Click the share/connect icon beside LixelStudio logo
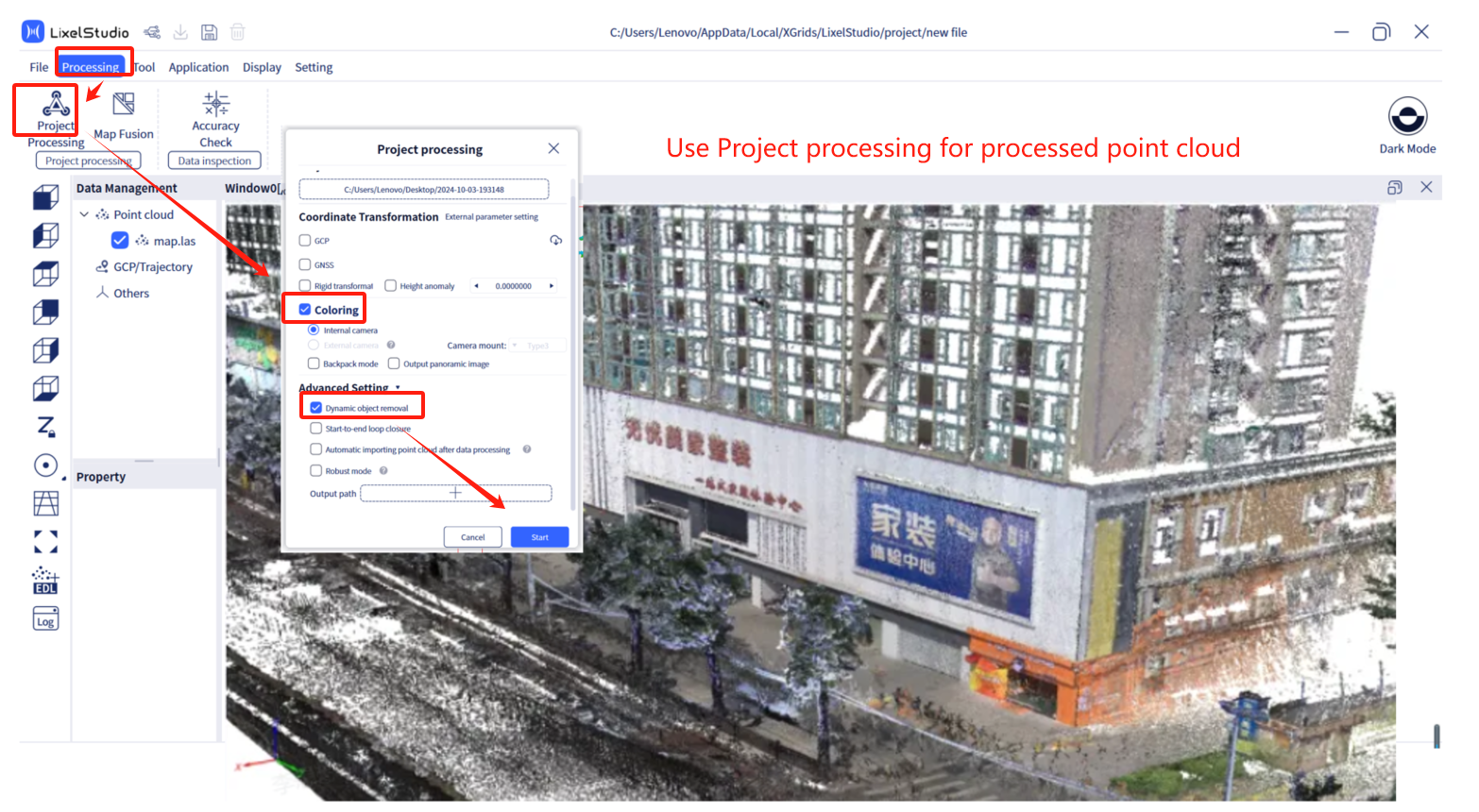 point(152,32)
